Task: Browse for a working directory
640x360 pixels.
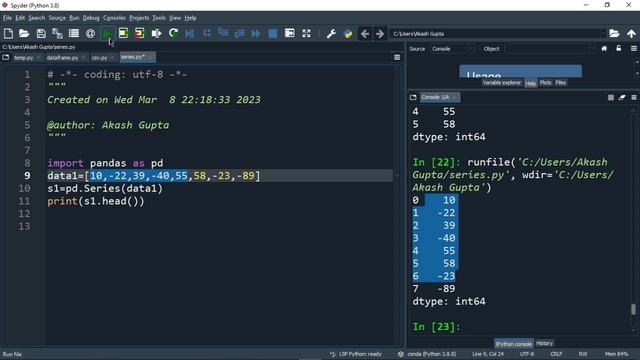Action: [614, 33]
